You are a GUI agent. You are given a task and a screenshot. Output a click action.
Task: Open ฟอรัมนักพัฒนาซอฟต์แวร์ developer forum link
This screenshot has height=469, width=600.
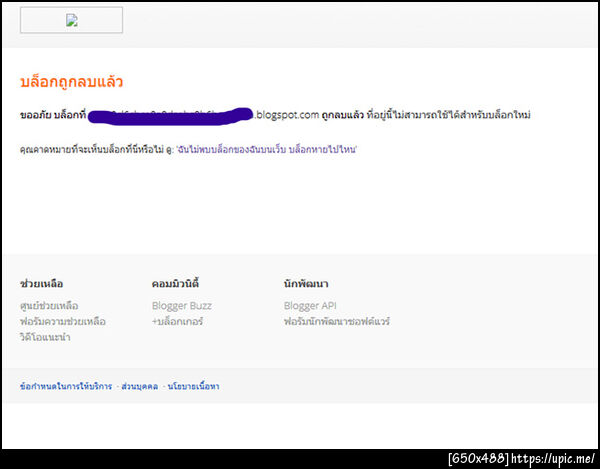[x=337, y=321]
